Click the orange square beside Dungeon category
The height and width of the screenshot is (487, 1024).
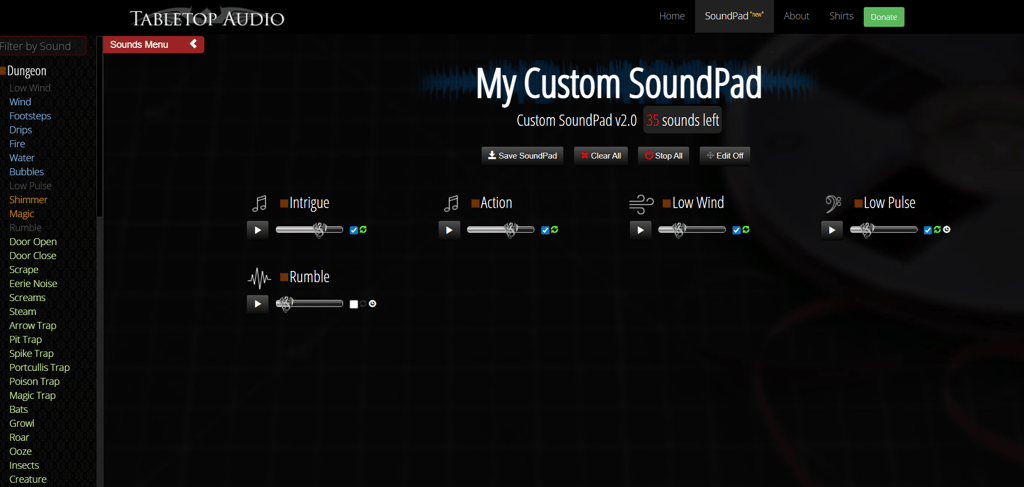tap(3, 71)
